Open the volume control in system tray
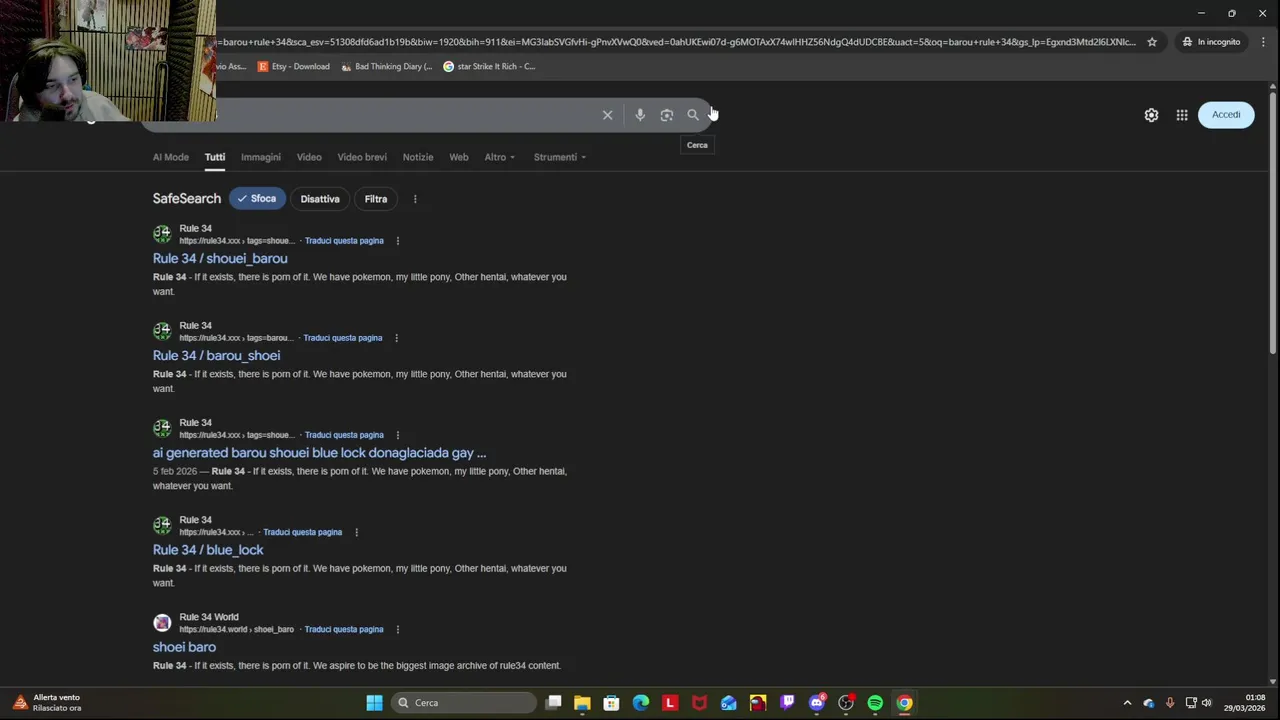Viewport: 1280px width, 720px height. [x=1207, y=703]
